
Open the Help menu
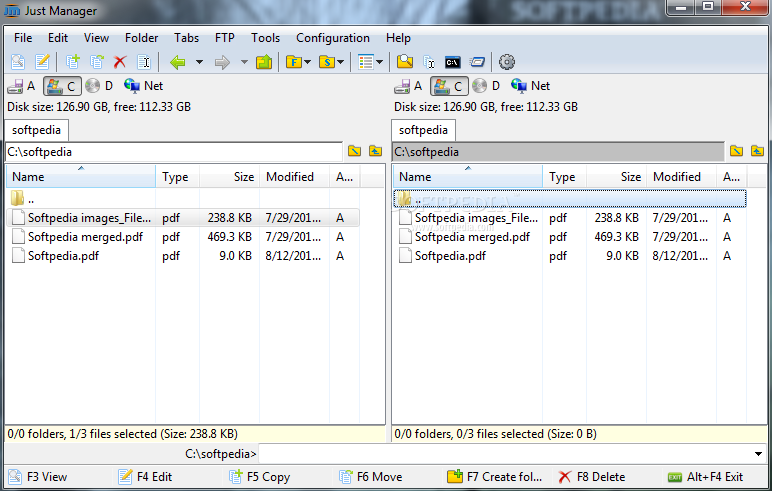398,38
